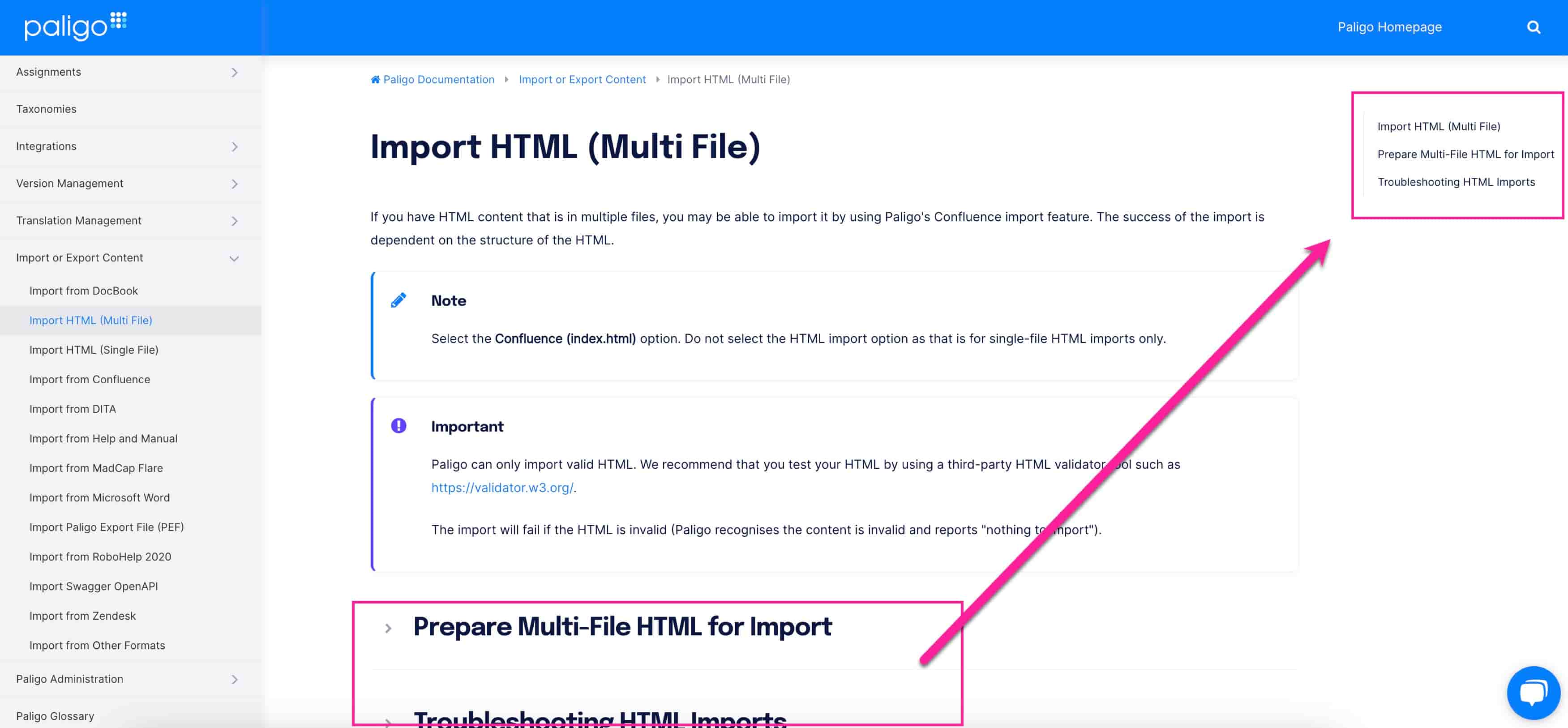Select Import from Confluence in sidebar
Viewport: 1568px width, 728px height.
click(90, 379)
